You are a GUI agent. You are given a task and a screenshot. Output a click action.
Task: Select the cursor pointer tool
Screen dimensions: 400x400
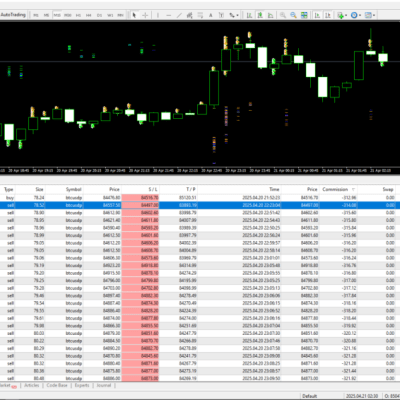(x=134, y=15)
